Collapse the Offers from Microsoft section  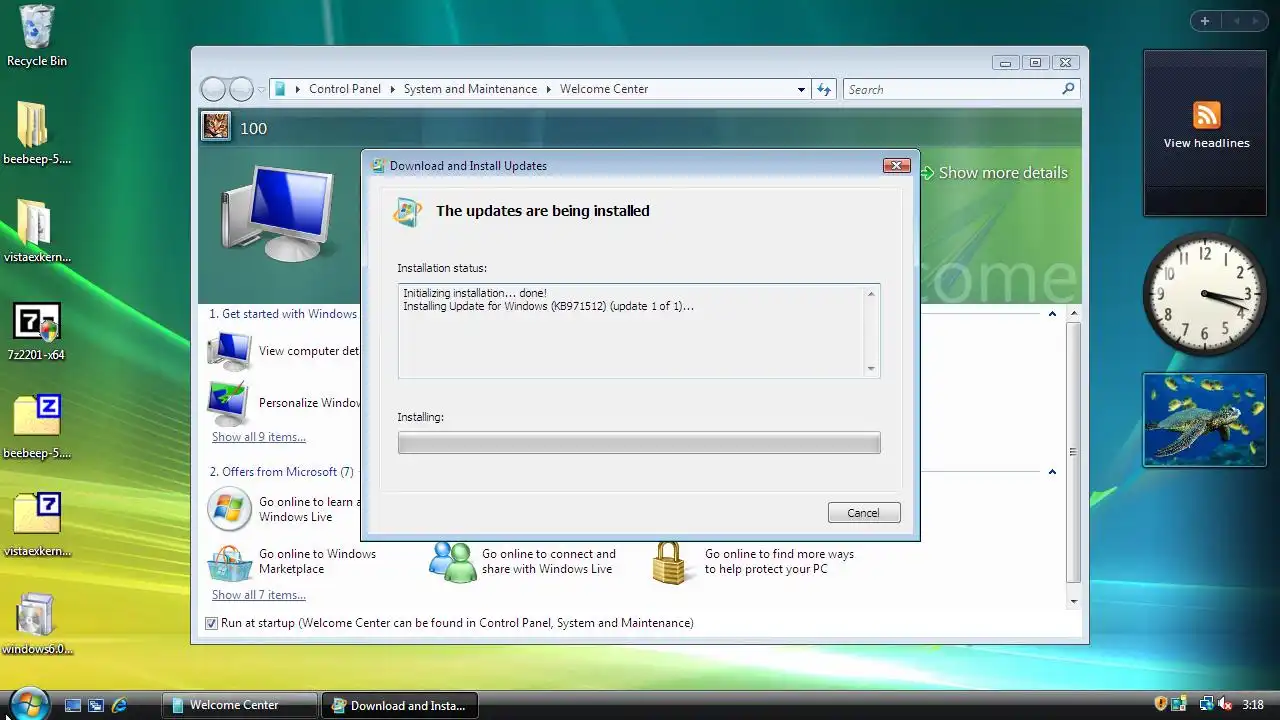point(1052,472)
